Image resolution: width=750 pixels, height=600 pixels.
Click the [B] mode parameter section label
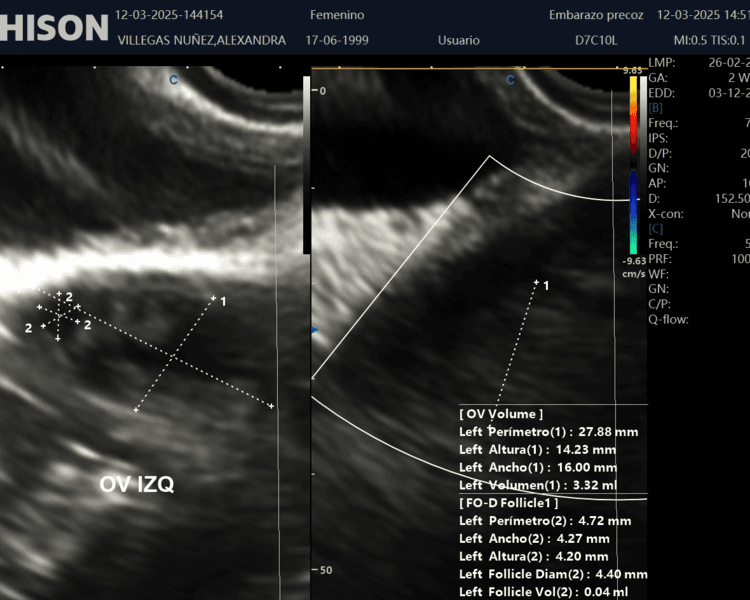656,108
